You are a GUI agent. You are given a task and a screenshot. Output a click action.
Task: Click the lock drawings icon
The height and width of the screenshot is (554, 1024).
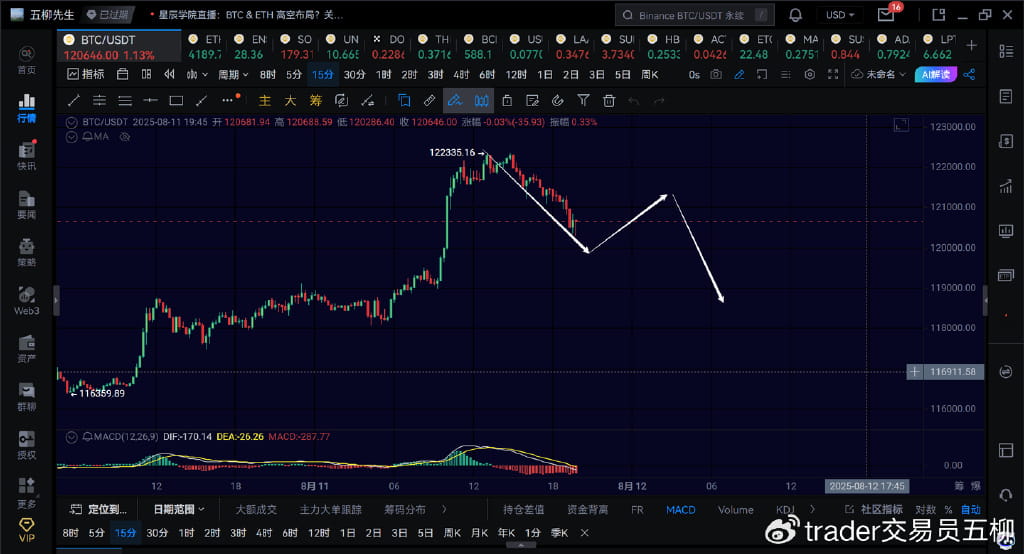point(507,101)
